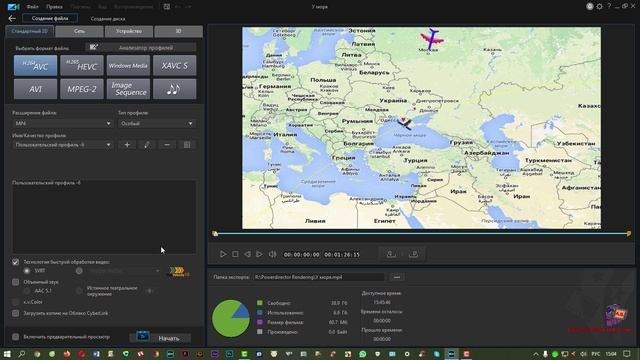Open the Profile Analyzer icon

point(94,47)
